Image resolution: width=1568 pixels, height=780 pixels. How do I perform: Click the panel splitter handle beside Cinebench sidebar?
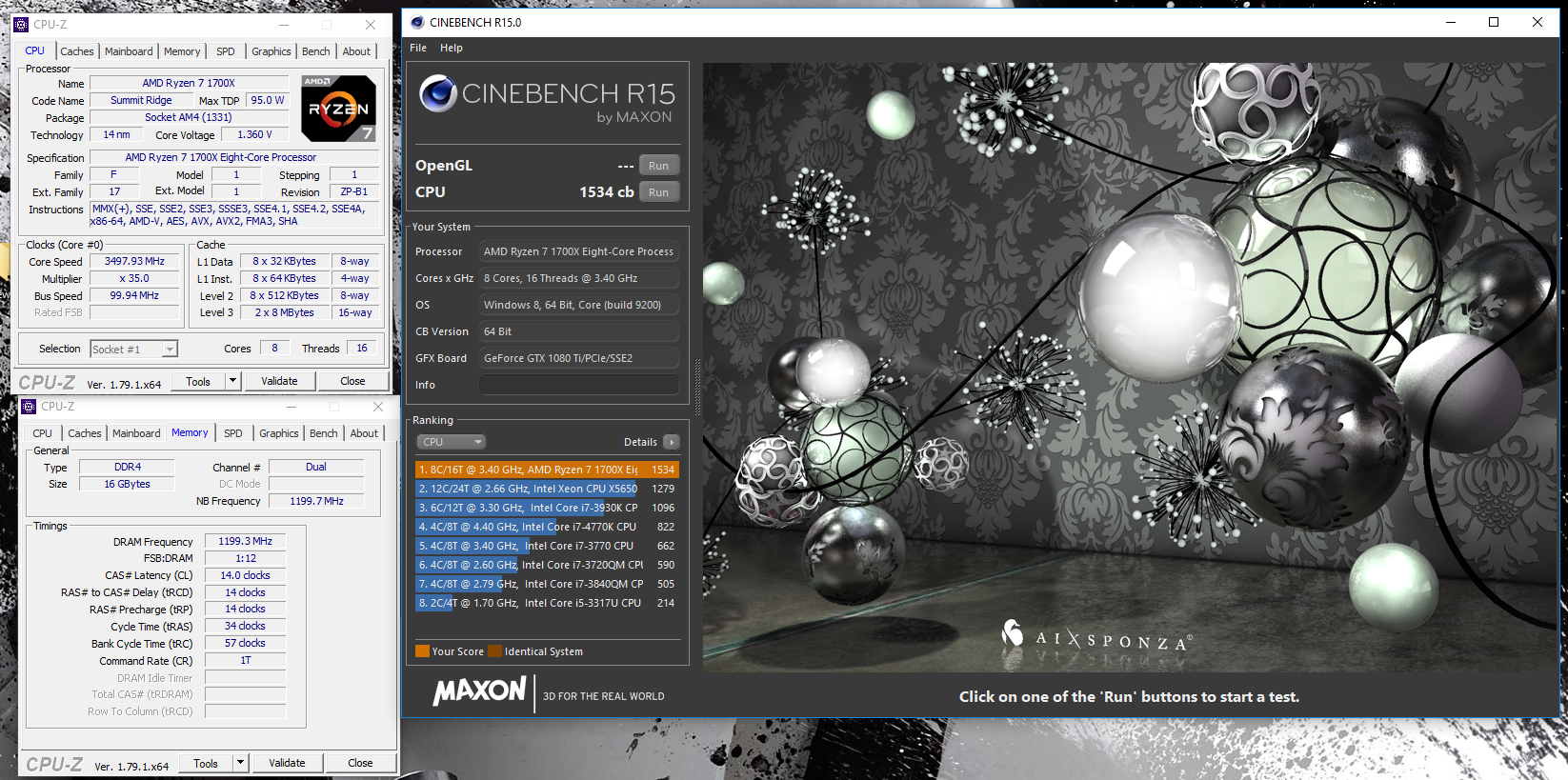(697, 388)
